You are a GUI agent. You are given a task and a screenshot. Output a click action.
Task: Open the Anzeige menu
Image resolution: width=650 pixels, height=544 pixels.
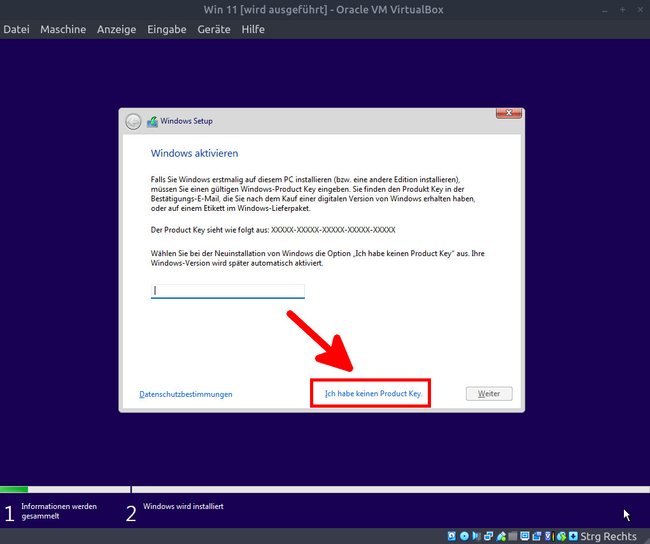(x=116, y=29)
